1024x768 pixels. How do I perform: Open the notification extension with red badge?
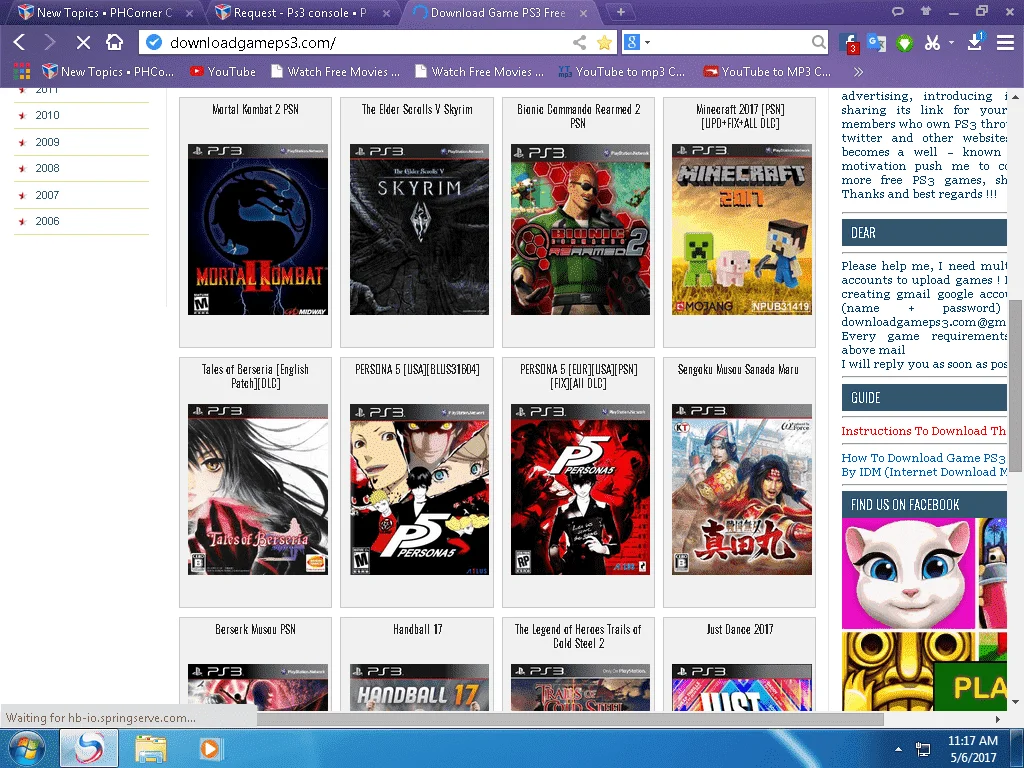(x=848, y=43)
